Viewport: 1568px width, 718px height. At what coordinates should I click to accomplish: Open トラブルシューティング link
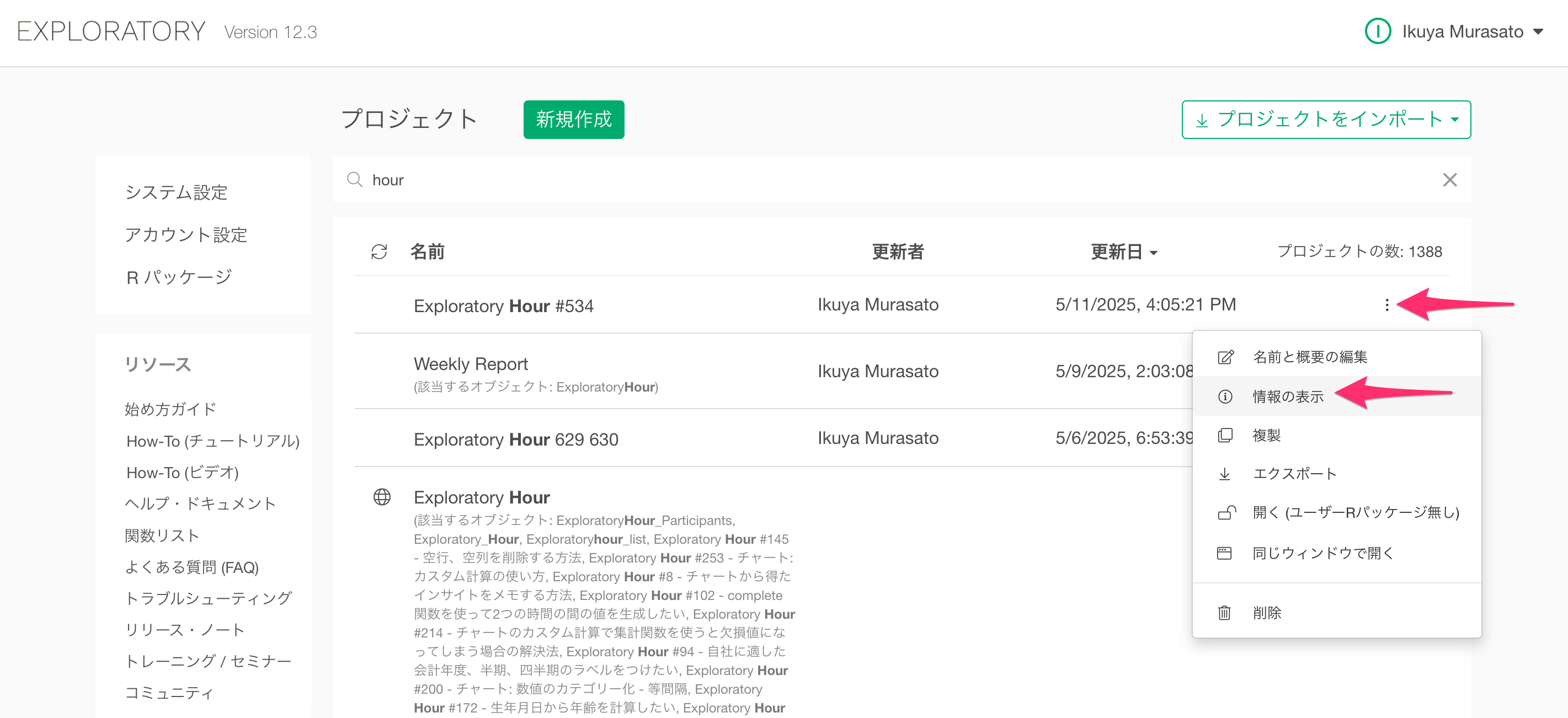click(x=208, y=598)
